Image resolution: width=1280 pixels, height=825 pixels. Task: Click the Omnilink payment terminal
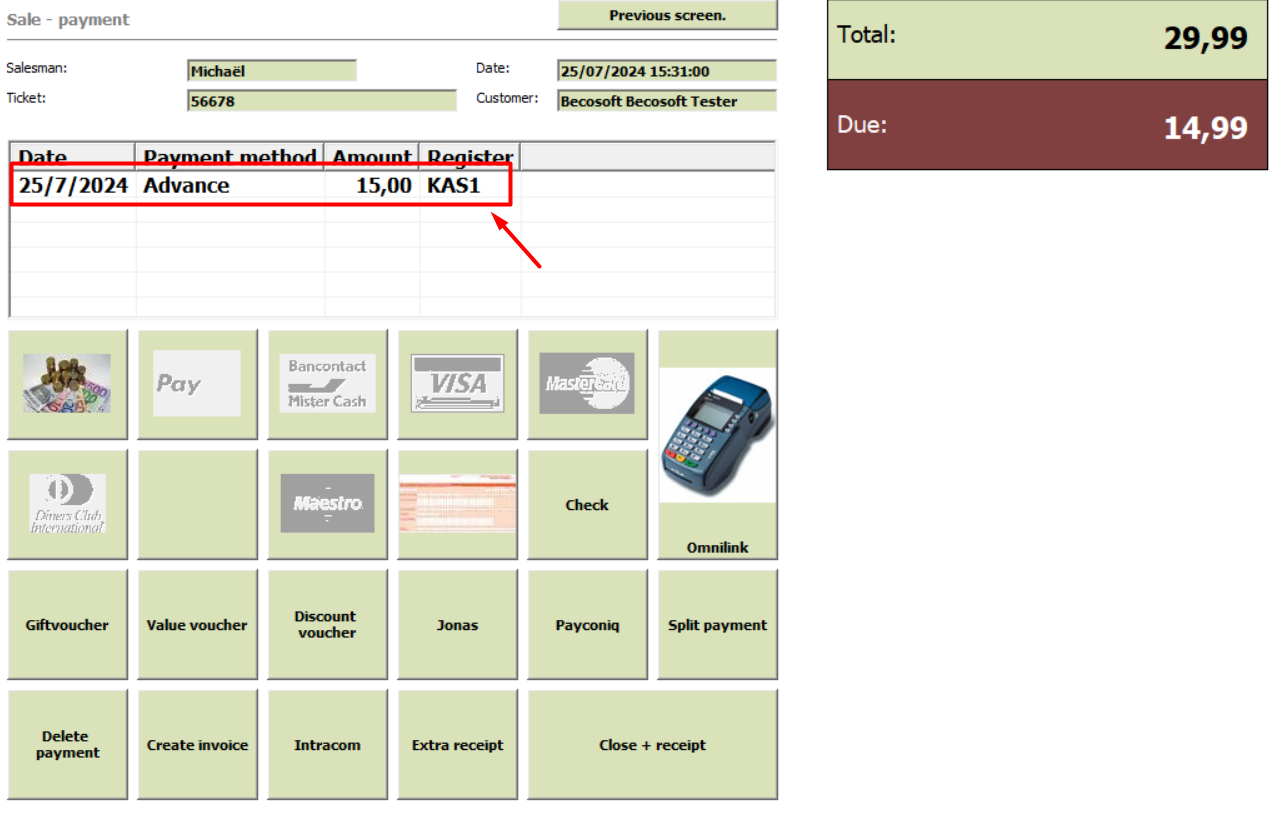(718, 444)
